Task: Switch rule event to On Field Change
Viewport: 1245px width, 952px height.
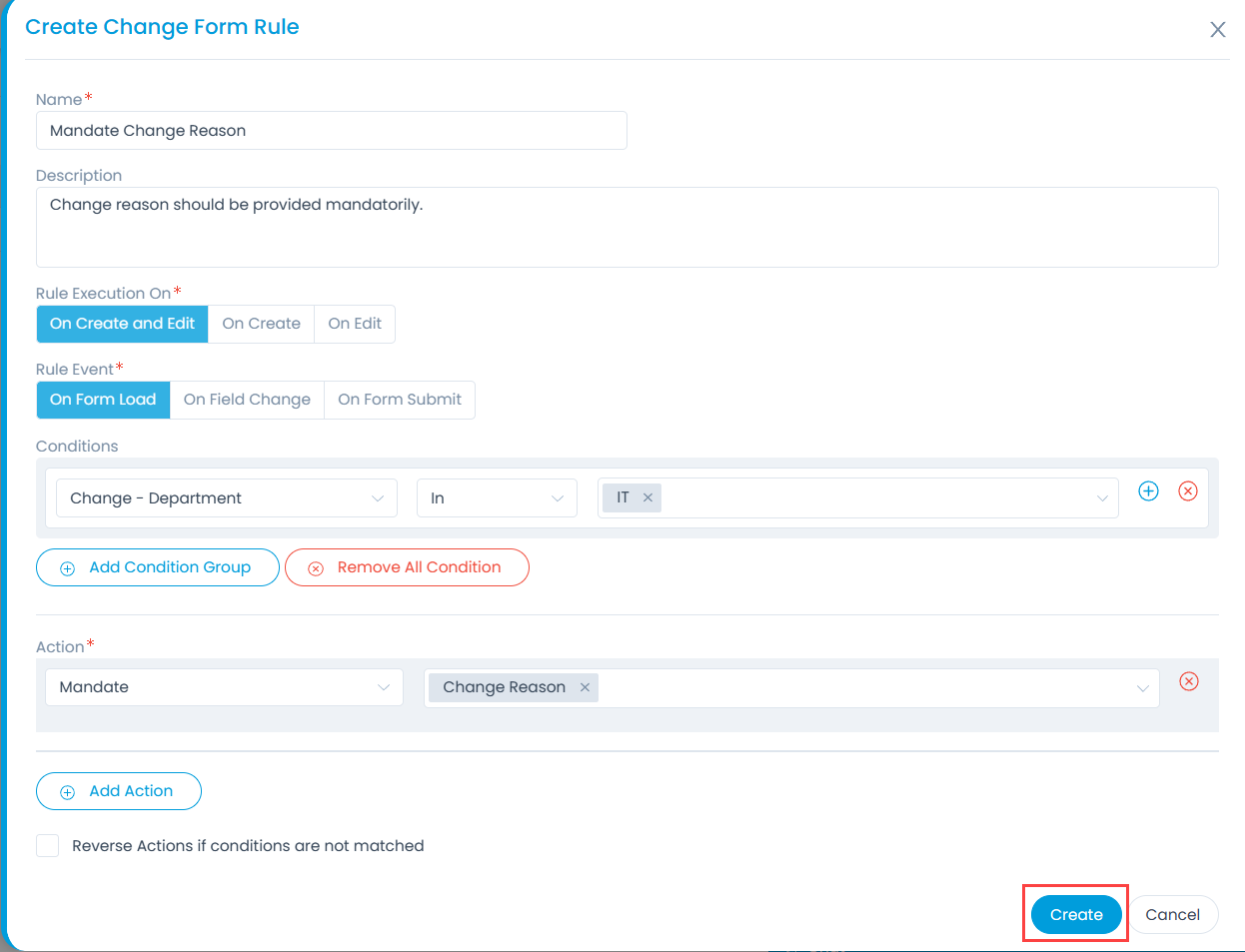Action: point(247,400)
